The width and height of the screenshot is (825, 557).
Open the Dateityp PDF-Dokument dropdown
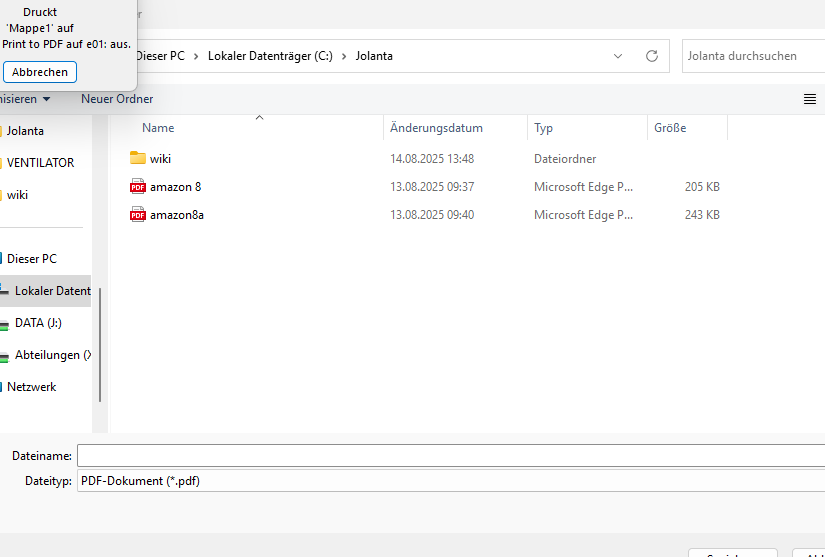[x=450, y=481]
